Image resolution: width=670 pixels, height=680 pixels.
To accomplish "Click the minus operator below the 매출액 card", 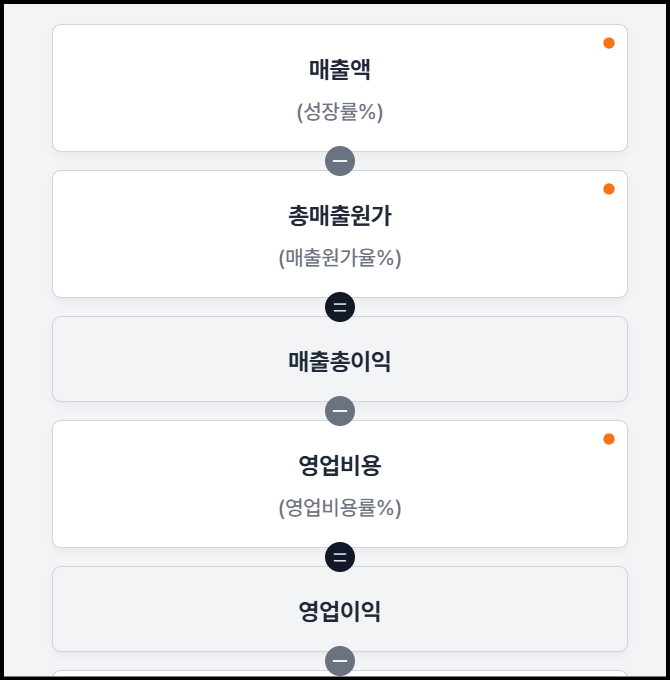I will click(x=340, y=161).
